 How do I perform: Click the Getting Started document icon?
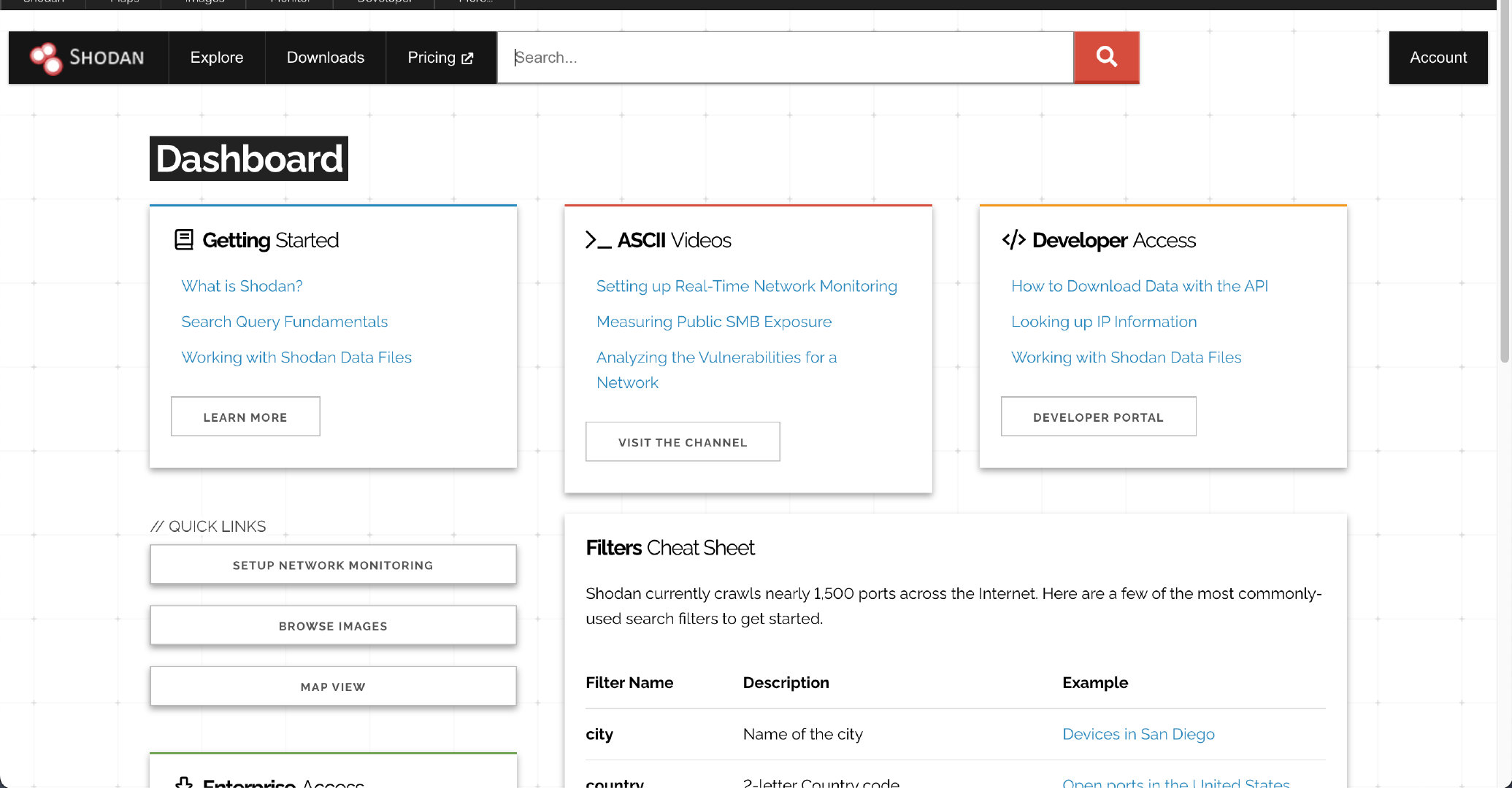click(x=184, y=239)
